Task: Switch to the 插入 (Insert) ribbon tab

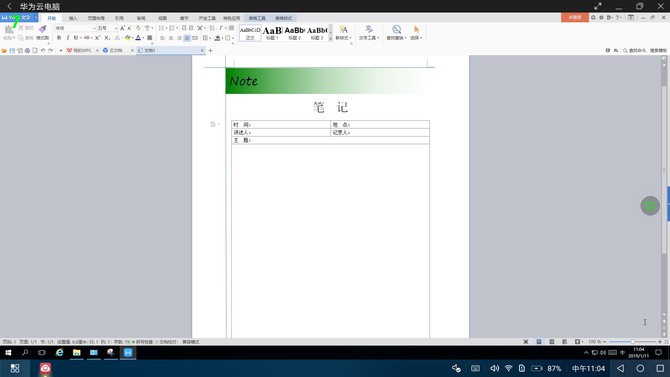Action: click(x=73, y=18)
